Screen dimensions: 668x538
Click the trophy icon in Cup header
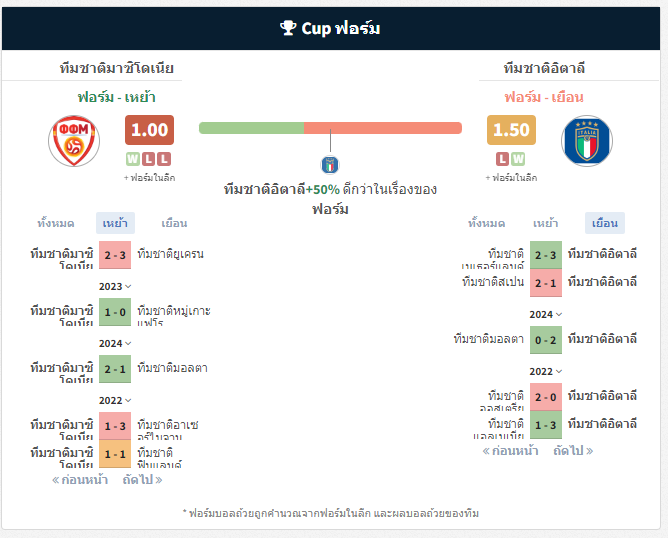pyautogui.click(x=288, y=28)
